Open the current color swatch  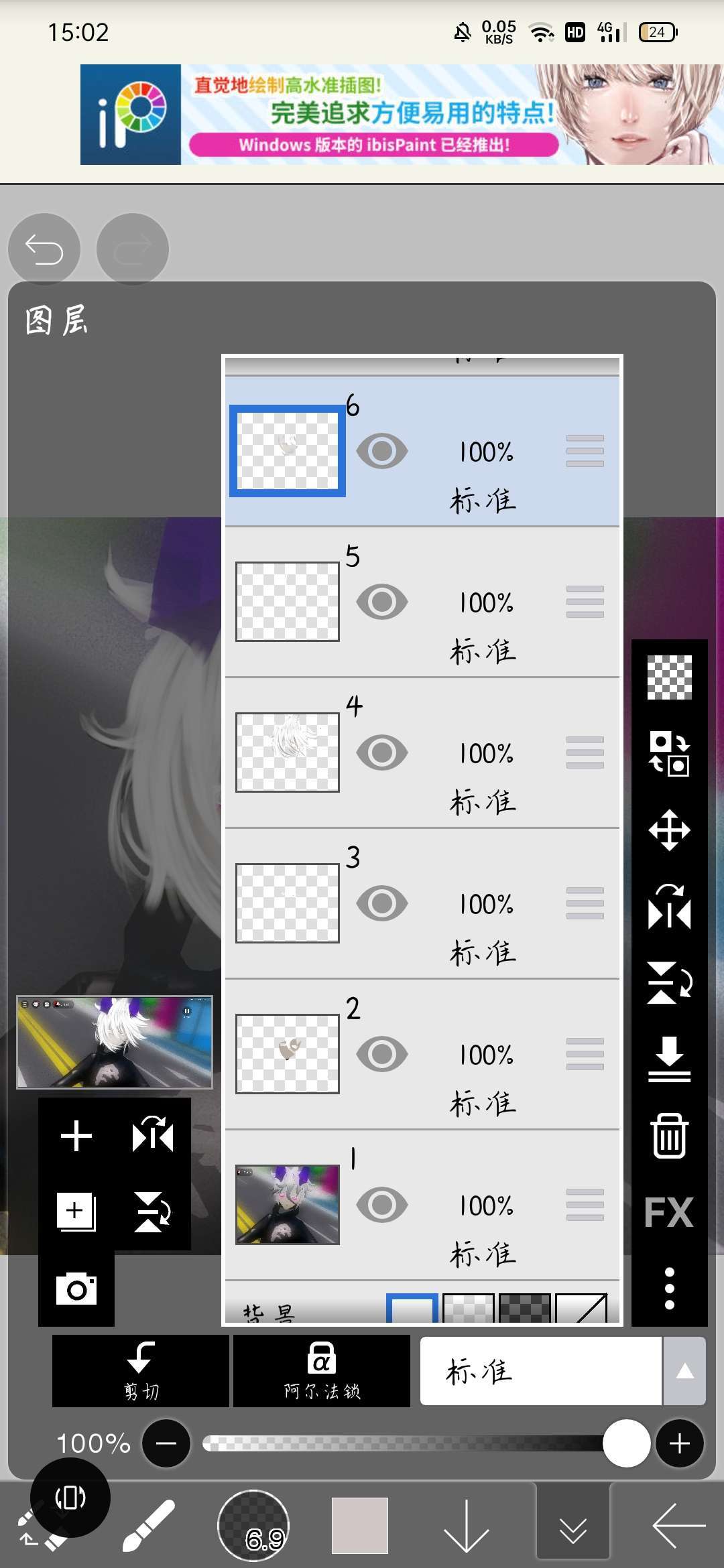pyautogui.click(x=360, y=1525)
